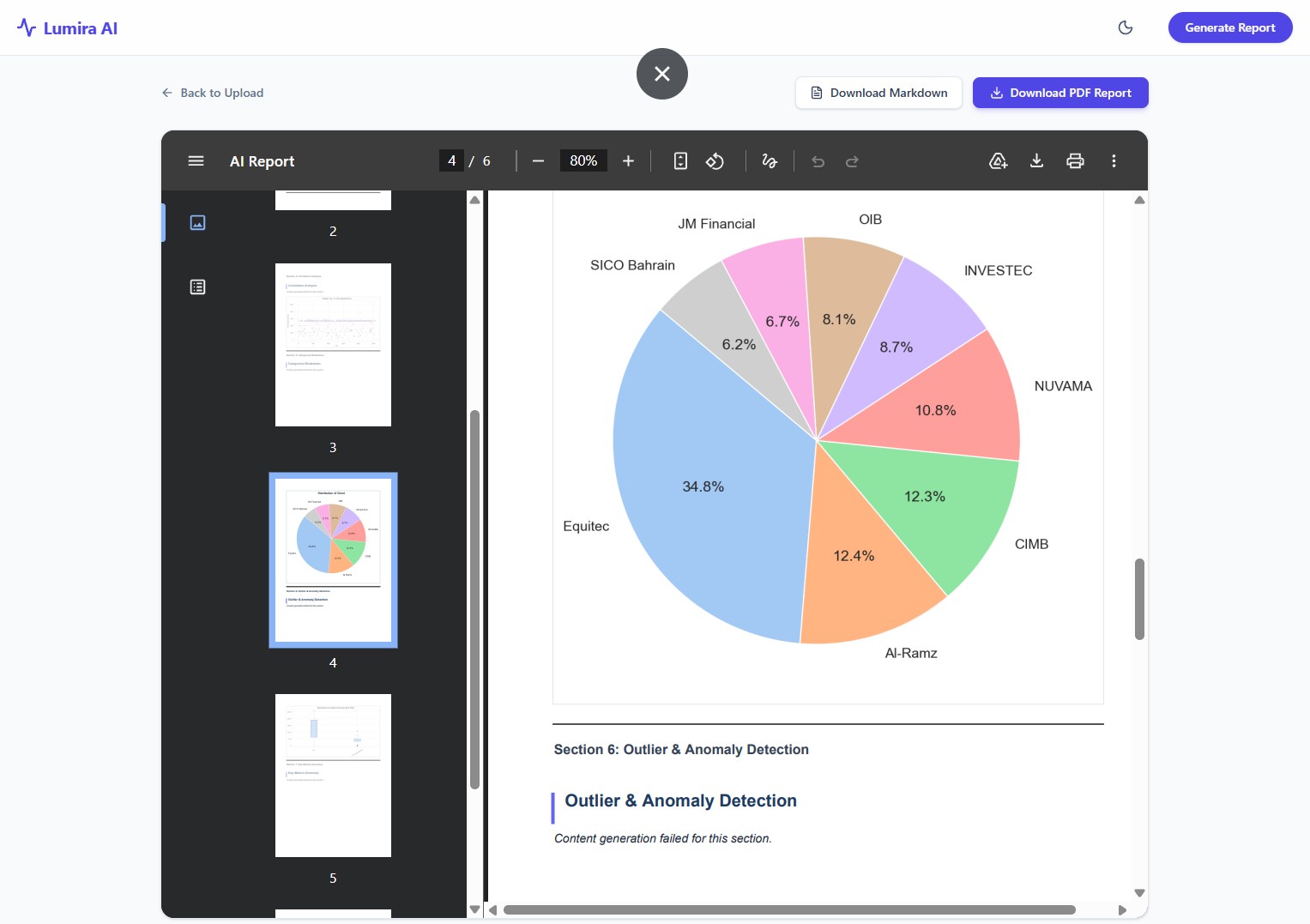Close the overlay with the X button

point(662,74)
